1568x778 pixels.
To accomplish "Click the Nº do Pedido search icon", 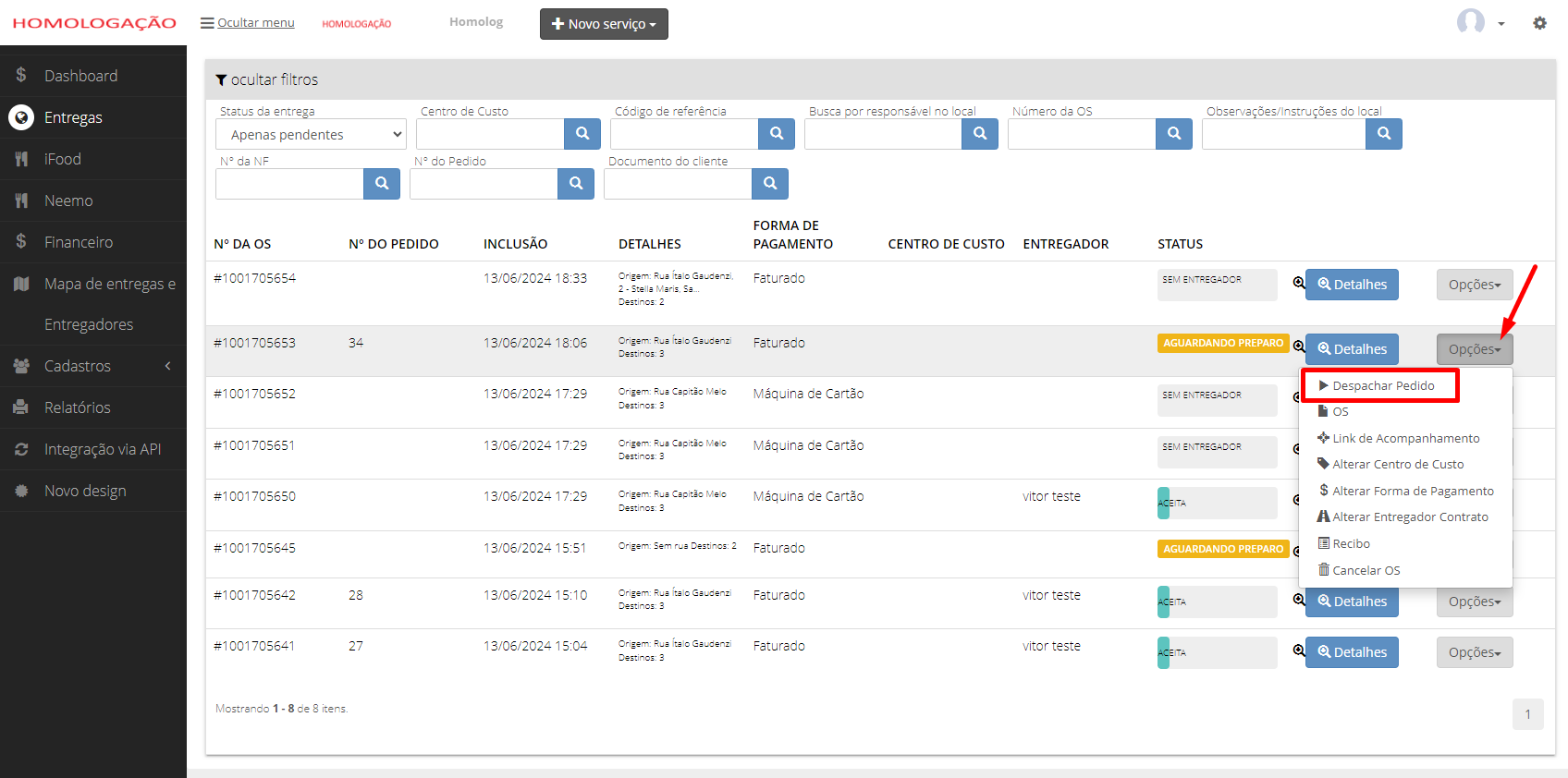I will point(576,184).
